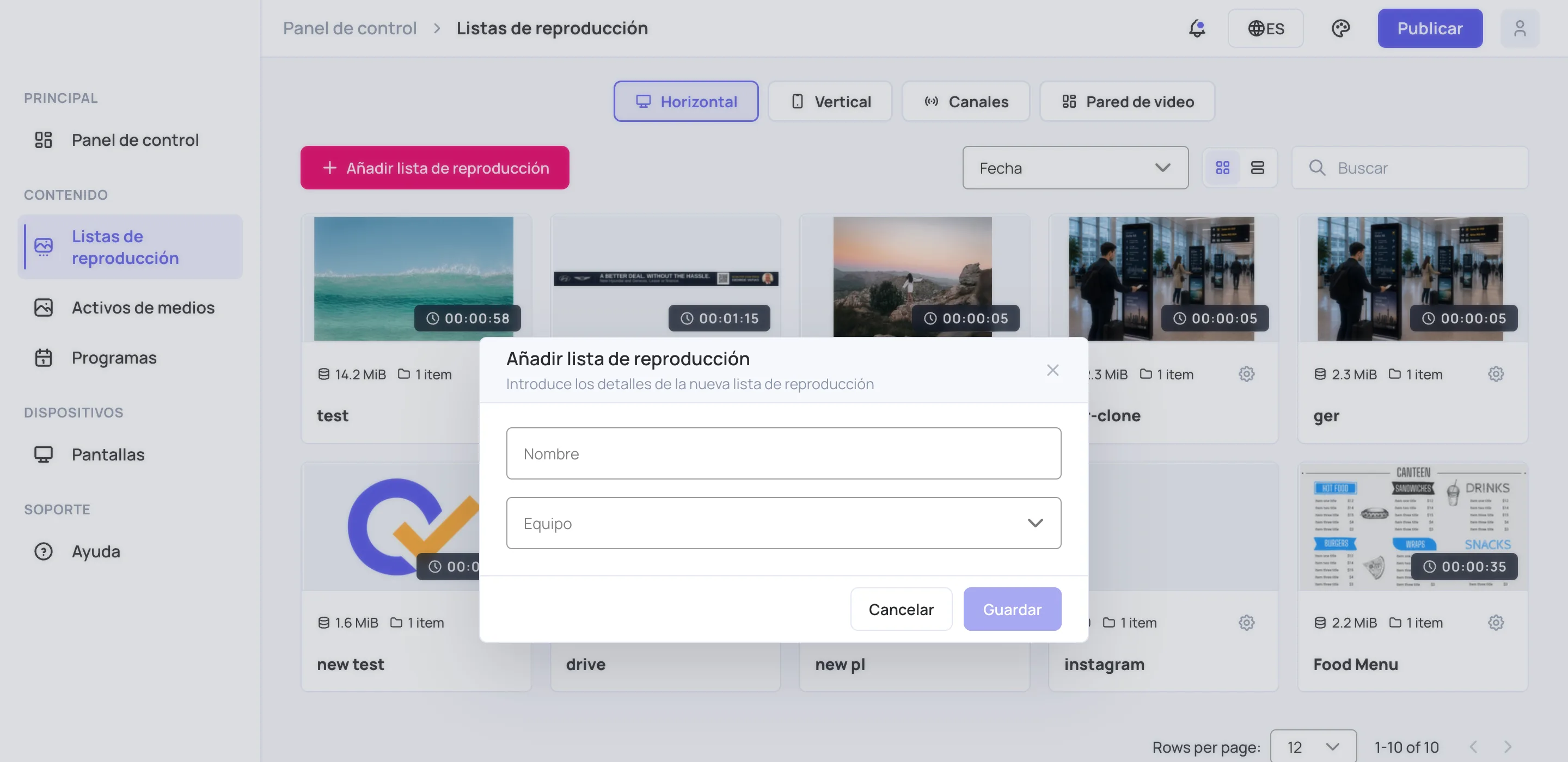
Task: Select the Horizontal tab
Action: coord(686,101)
